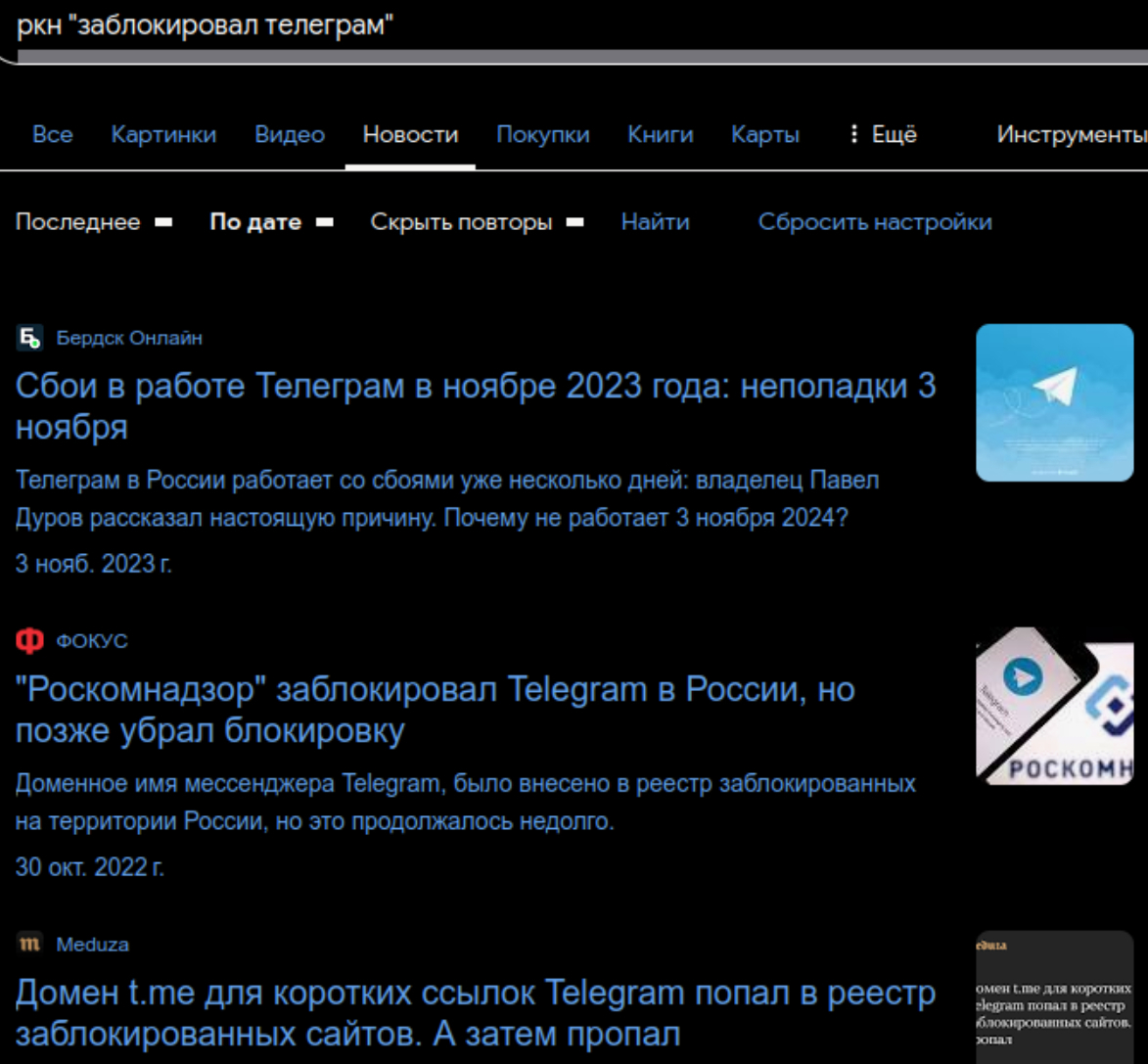Click the Meduza source name
The width and height of the screenshot is (1148, 1064).
point(92,945)
